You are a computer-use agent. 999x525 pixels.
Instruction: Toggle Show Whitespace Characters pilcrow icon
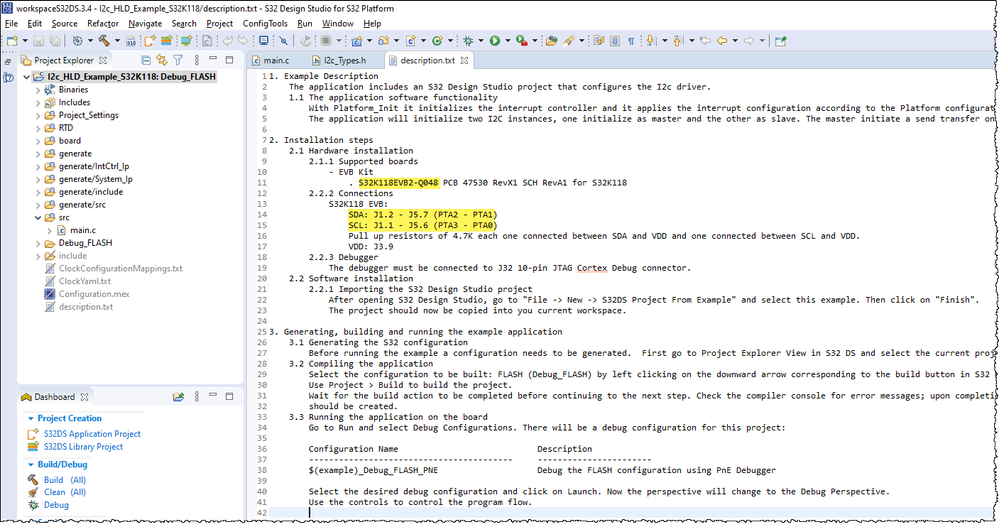[x=631, y=41]
